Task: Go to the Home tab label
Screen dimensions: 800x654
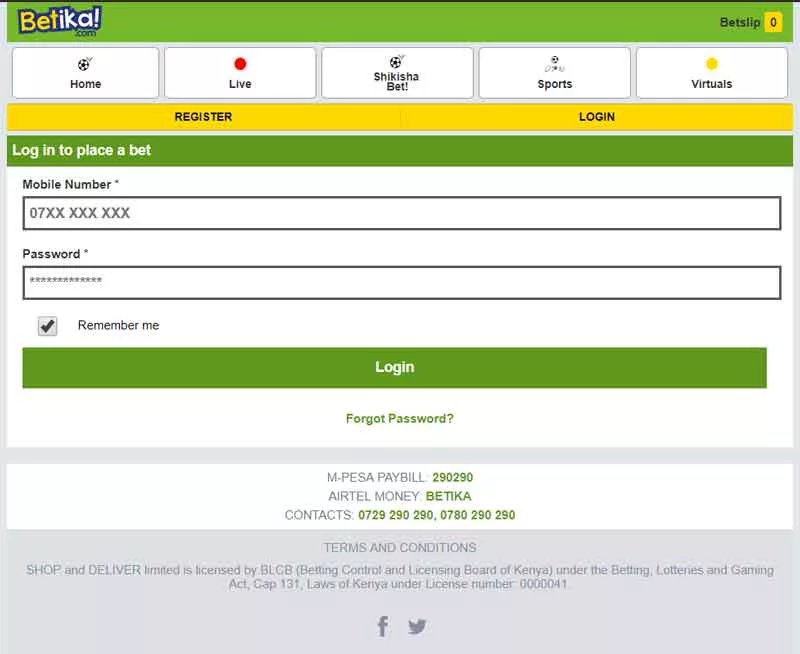Action: point(85,84)
